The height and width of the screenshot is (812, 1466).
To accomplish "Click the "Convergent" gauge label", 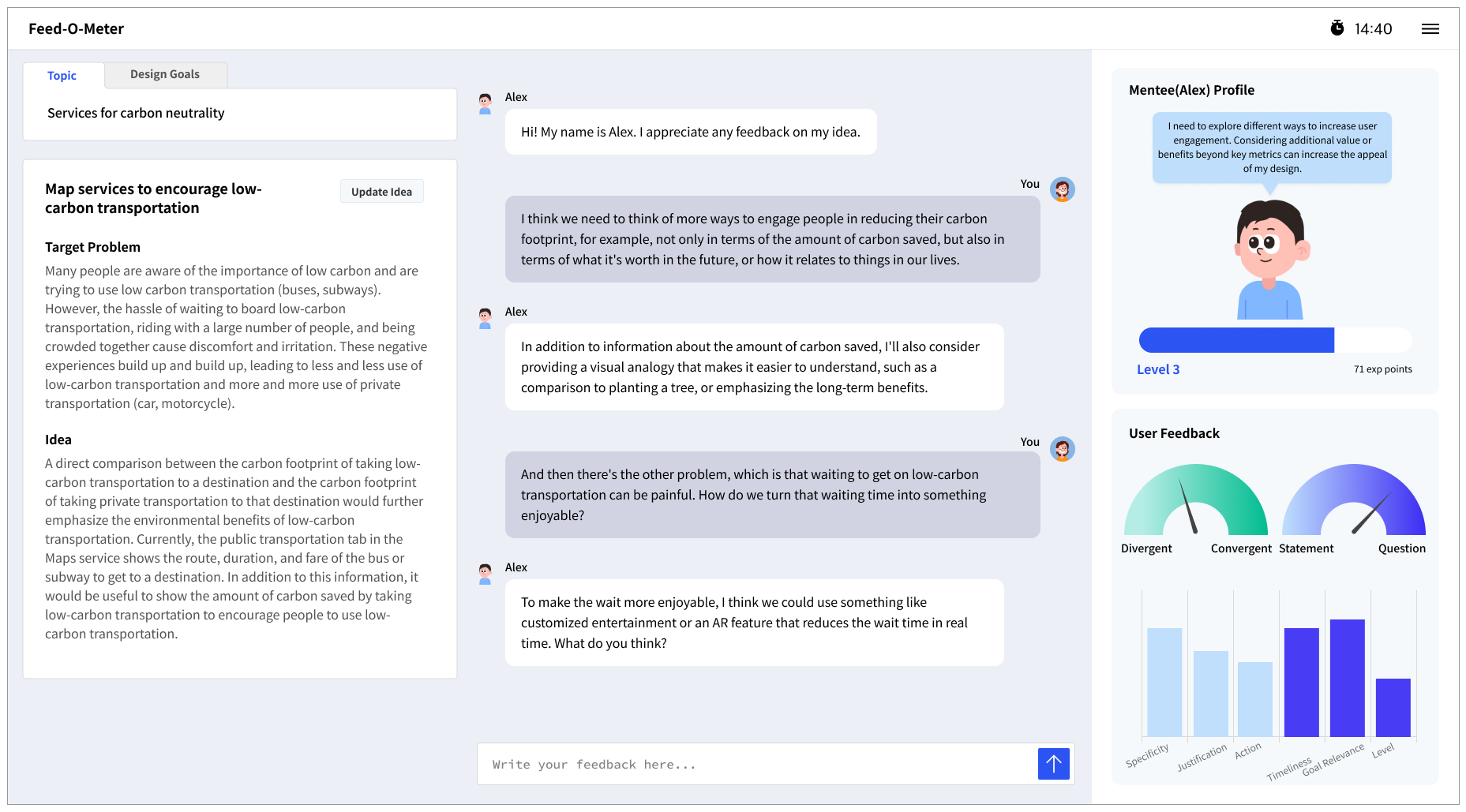I will pos(1241,548).
